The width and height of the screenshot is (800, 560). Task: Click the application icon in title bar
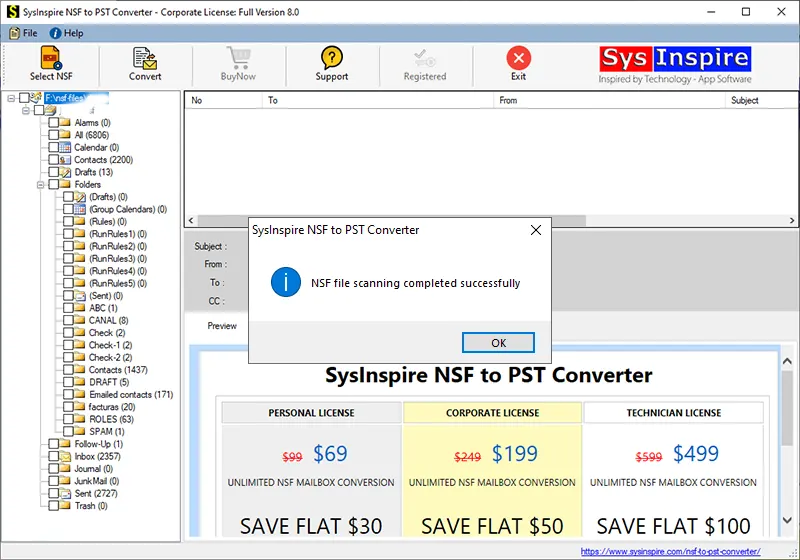click(x=13, y=12)
